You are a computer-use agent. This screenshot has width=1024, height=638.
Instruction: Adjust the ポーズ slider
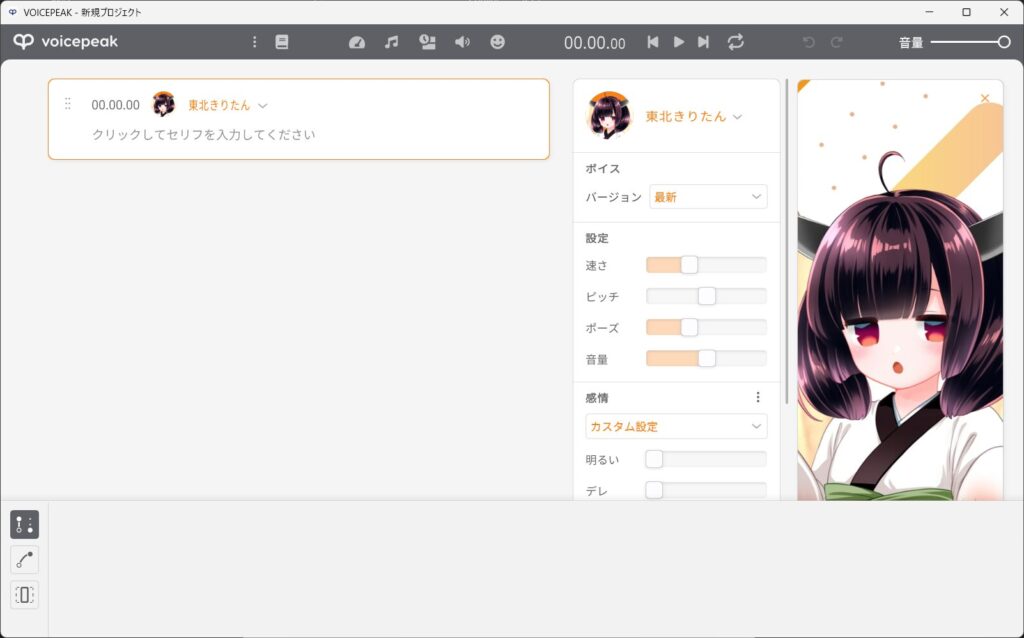(x=706, y=327)
